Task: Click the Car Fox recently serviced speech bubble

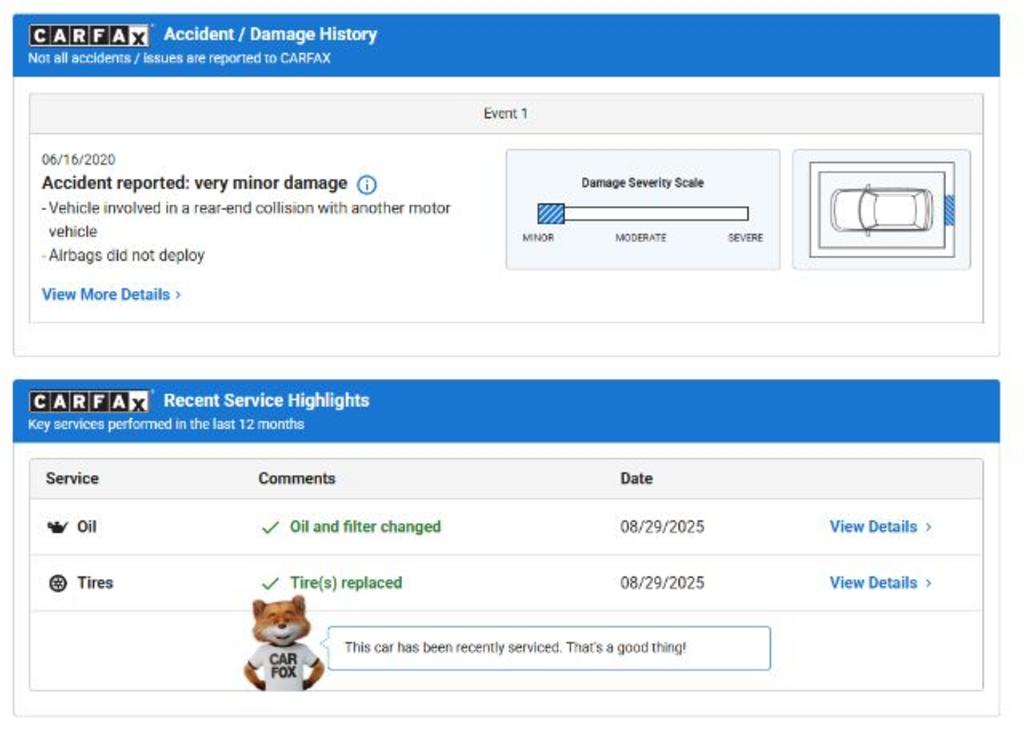Action: coord(549,648)
